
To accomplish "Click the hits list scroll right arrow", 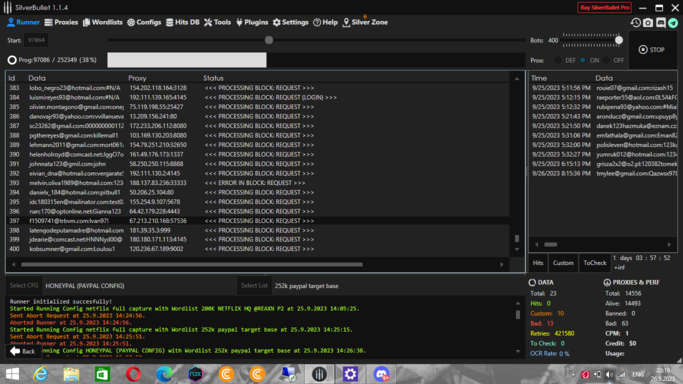I will (x=669, y=244).
